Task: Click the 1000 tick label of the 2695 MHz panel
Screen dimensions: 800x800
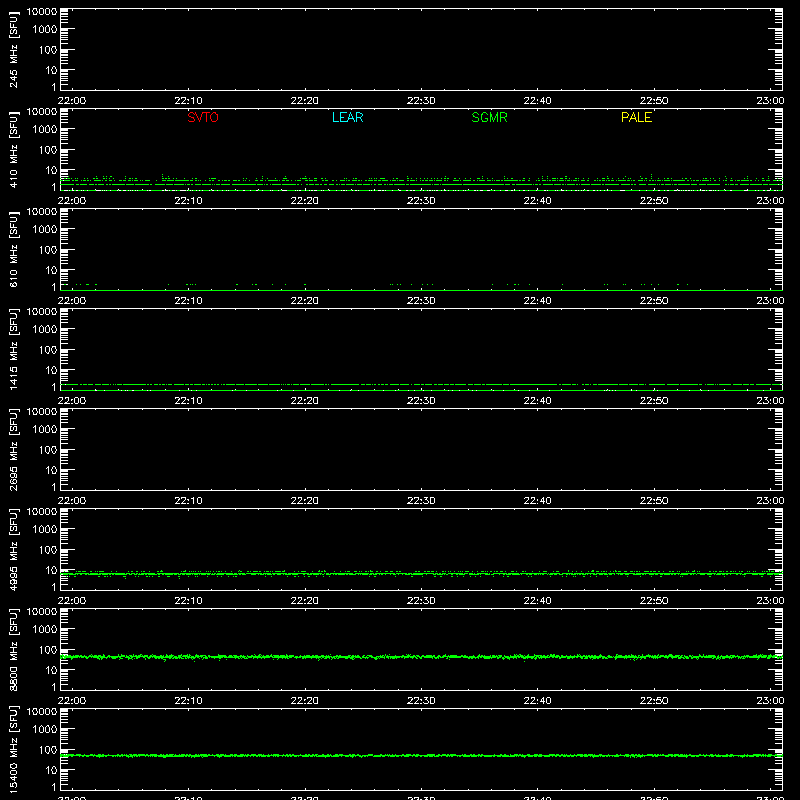Action: click(x=45, y=430)
